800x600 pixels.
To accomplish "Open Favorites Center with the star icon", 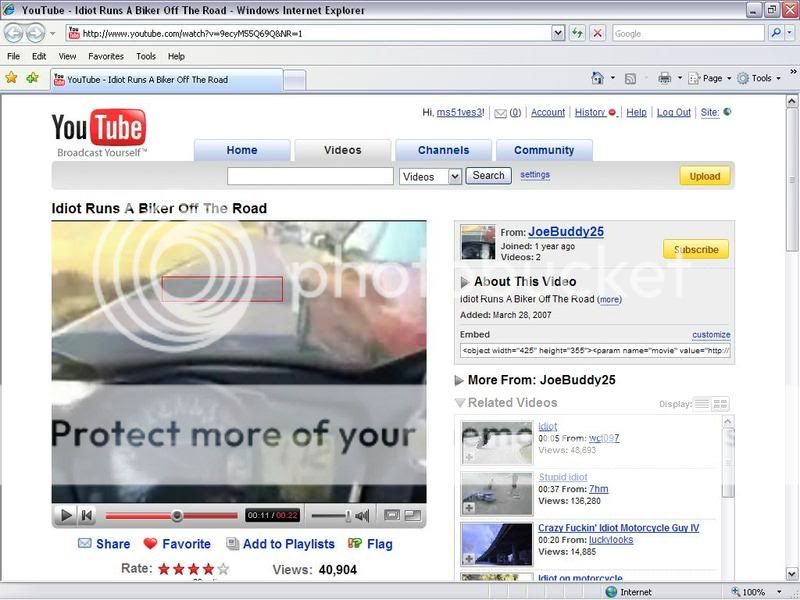I will click(12, 78).
